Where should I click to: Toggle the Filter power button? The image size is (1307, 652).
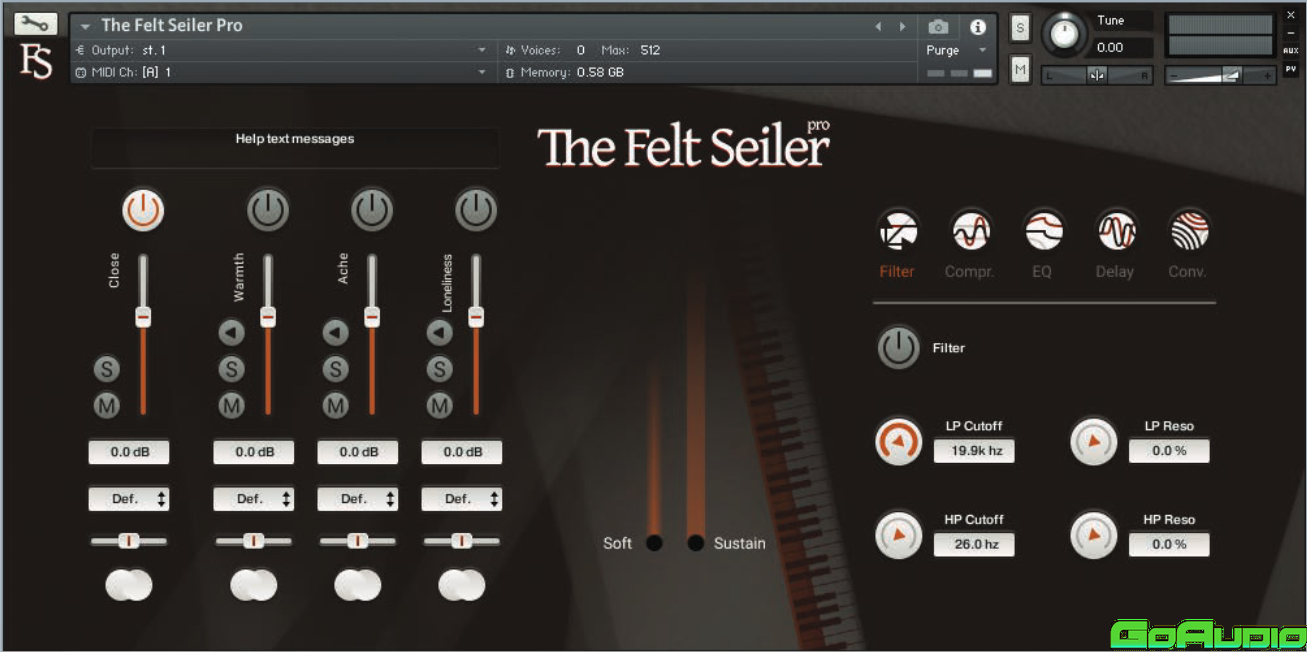tap(899, 348)
